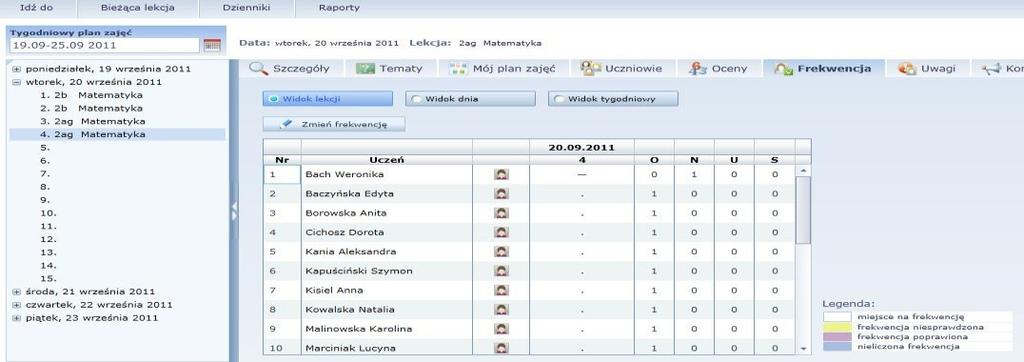Screen dimensions: 1024x362
Task: Click the 20.09.2011 date header
Action: (581, 147)
